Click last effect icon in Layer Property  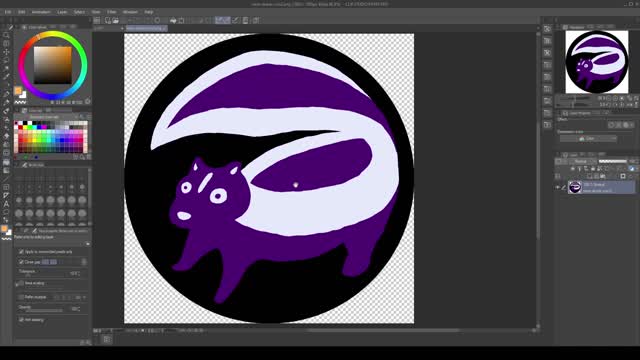coord(632,125)
